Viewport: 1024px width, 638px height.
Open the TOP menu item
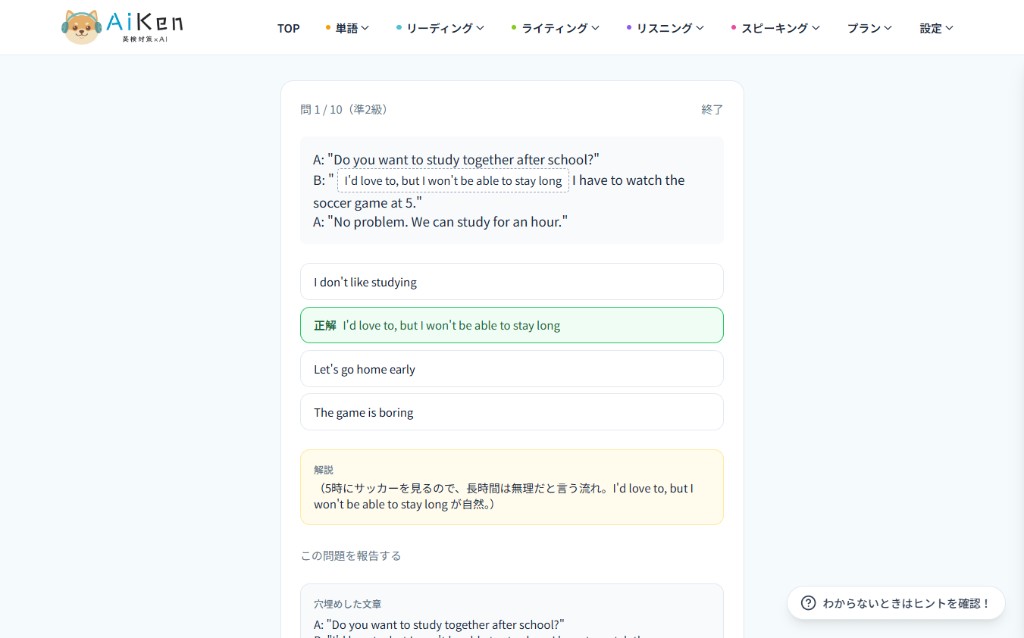pos(288,28)
